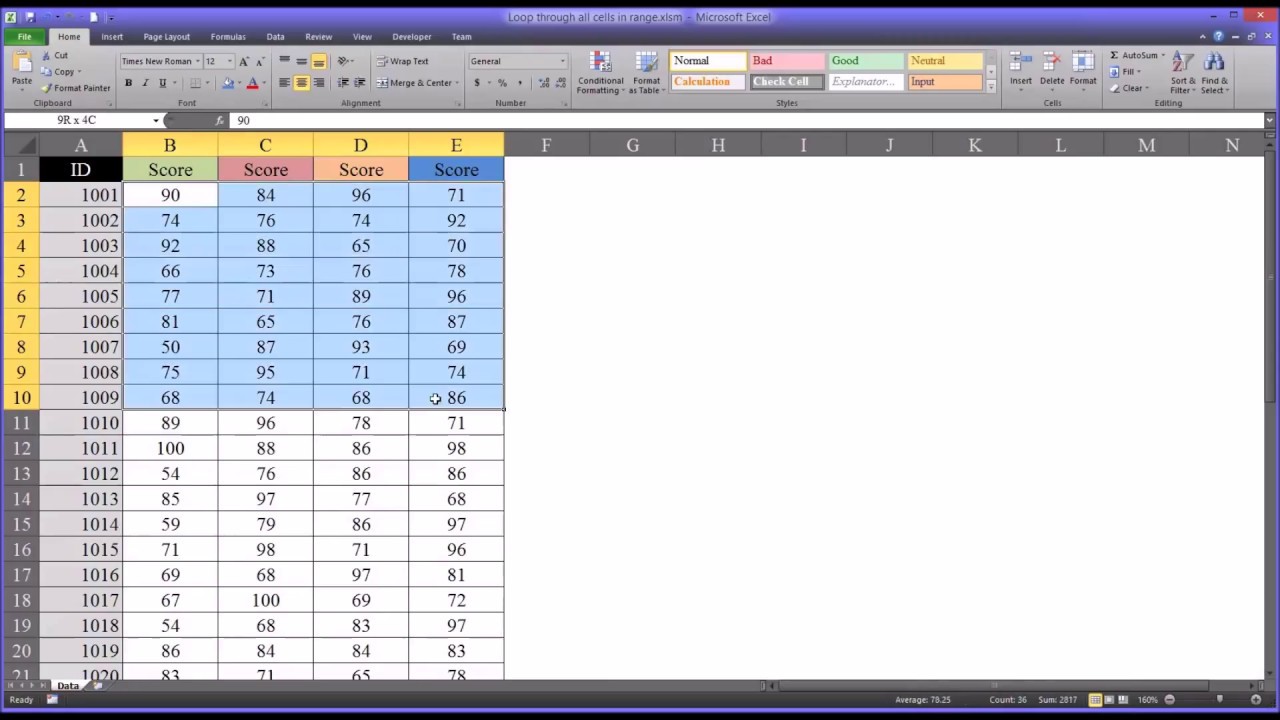This screenshot has width=1280, height=720.
Task: Toggle Middle Align vertical alignment
Action: click(301, 61)
